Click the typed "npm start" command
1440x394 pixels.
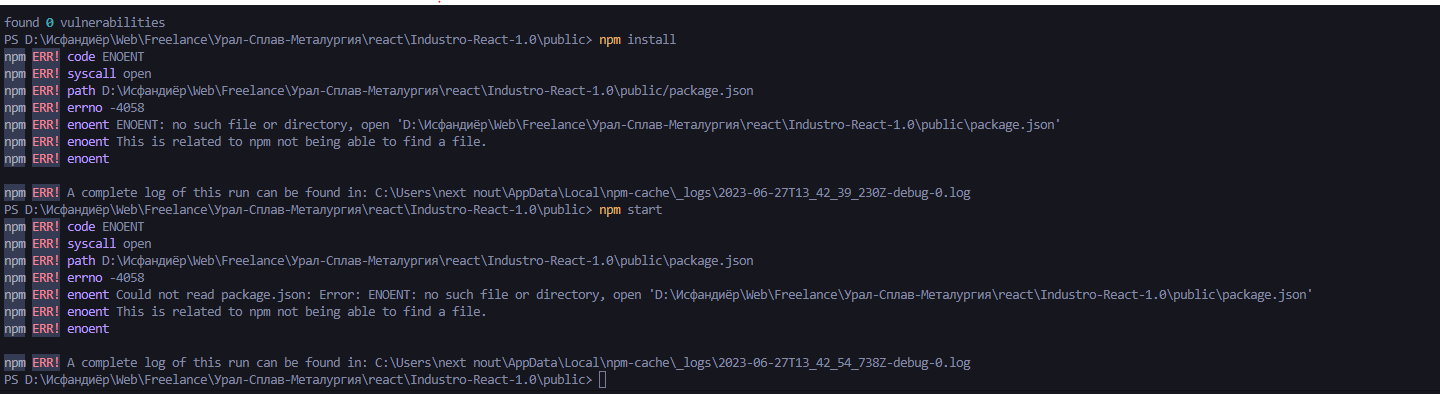(x=631, y=210)
